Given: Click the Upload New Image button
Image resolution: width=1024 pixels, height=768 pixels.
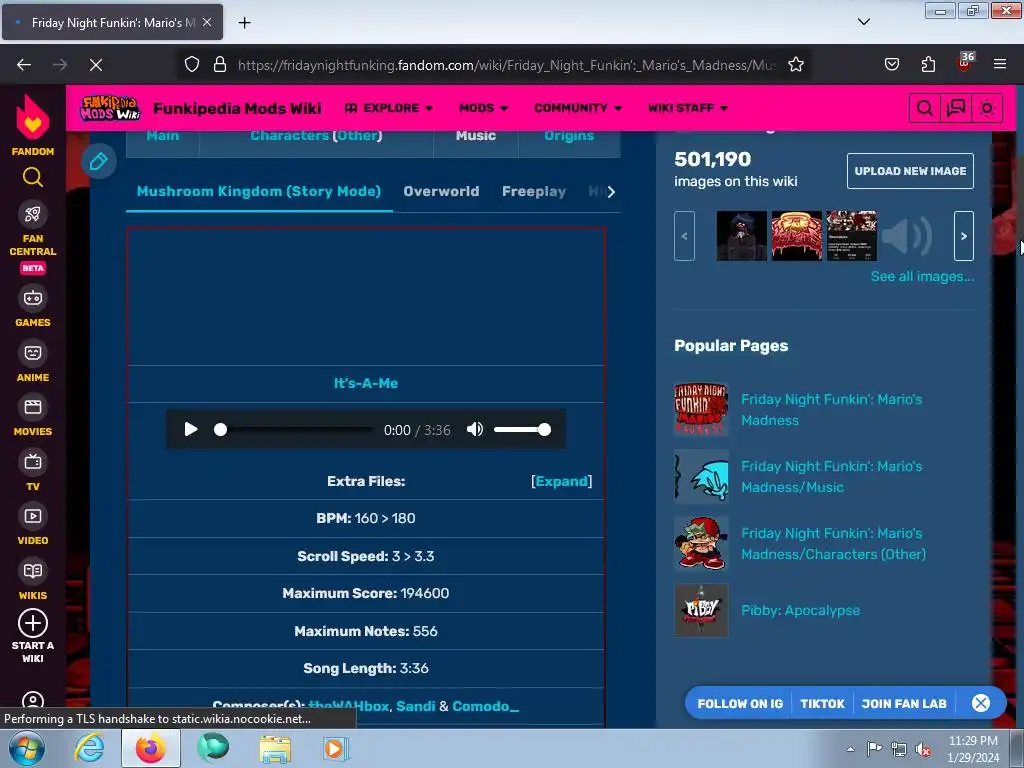Looking at the screenshot, I should point(910,171).
